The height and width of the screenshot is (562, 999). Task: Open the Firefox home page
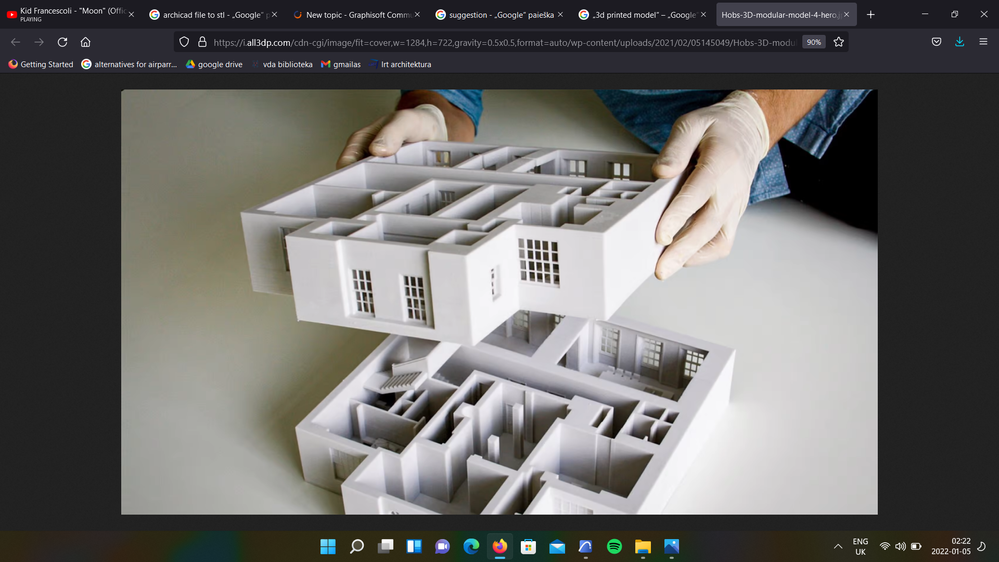85,42
